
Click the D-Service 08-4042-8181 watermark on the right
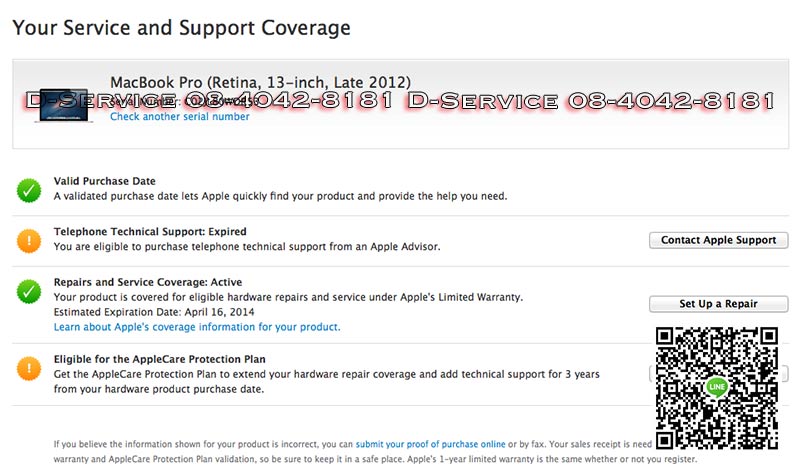(x=590, y=101)
